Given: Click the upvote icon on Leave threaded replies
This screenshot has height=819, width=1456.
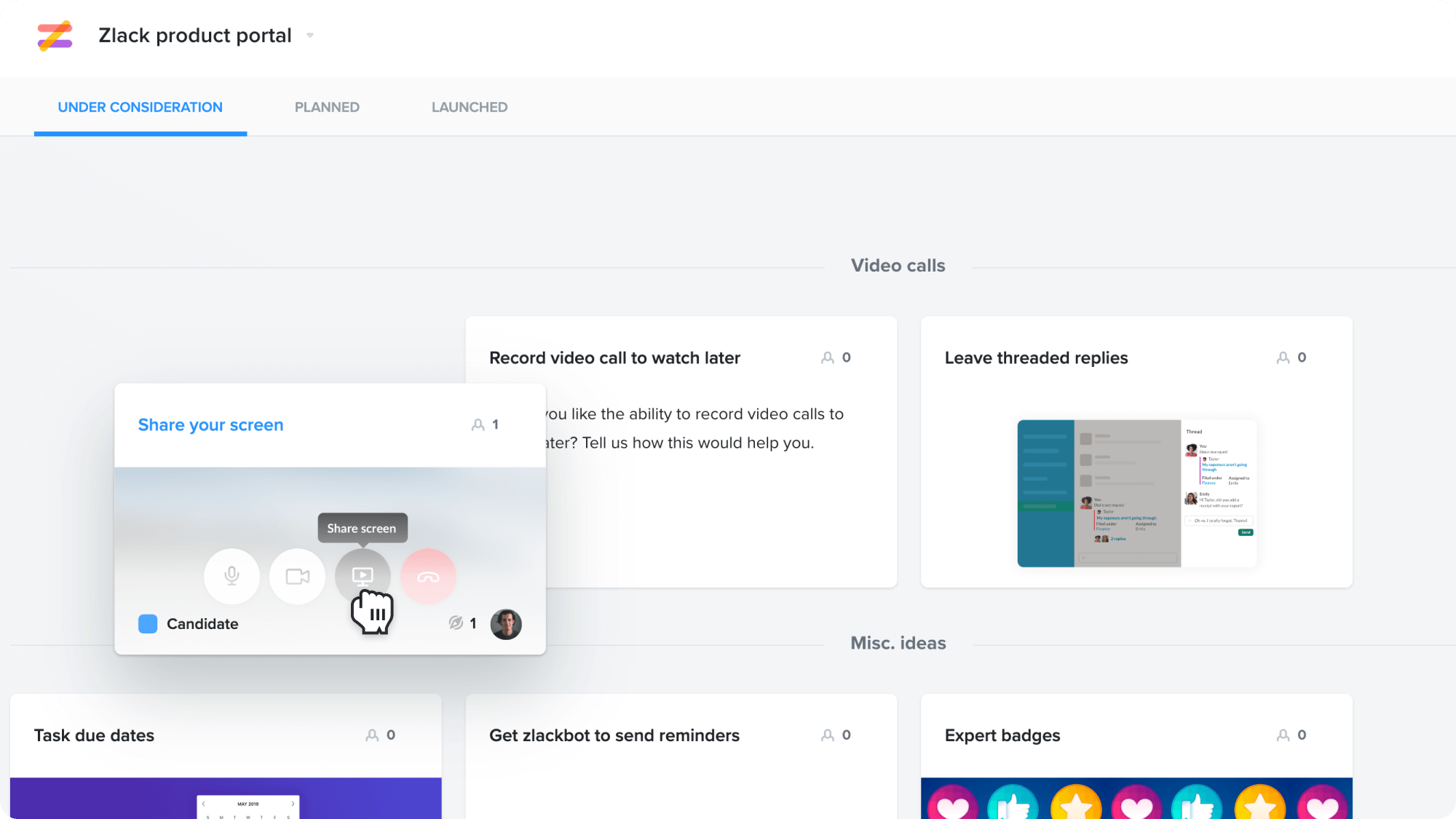Looking at the screenshot, I should 1283,357.
